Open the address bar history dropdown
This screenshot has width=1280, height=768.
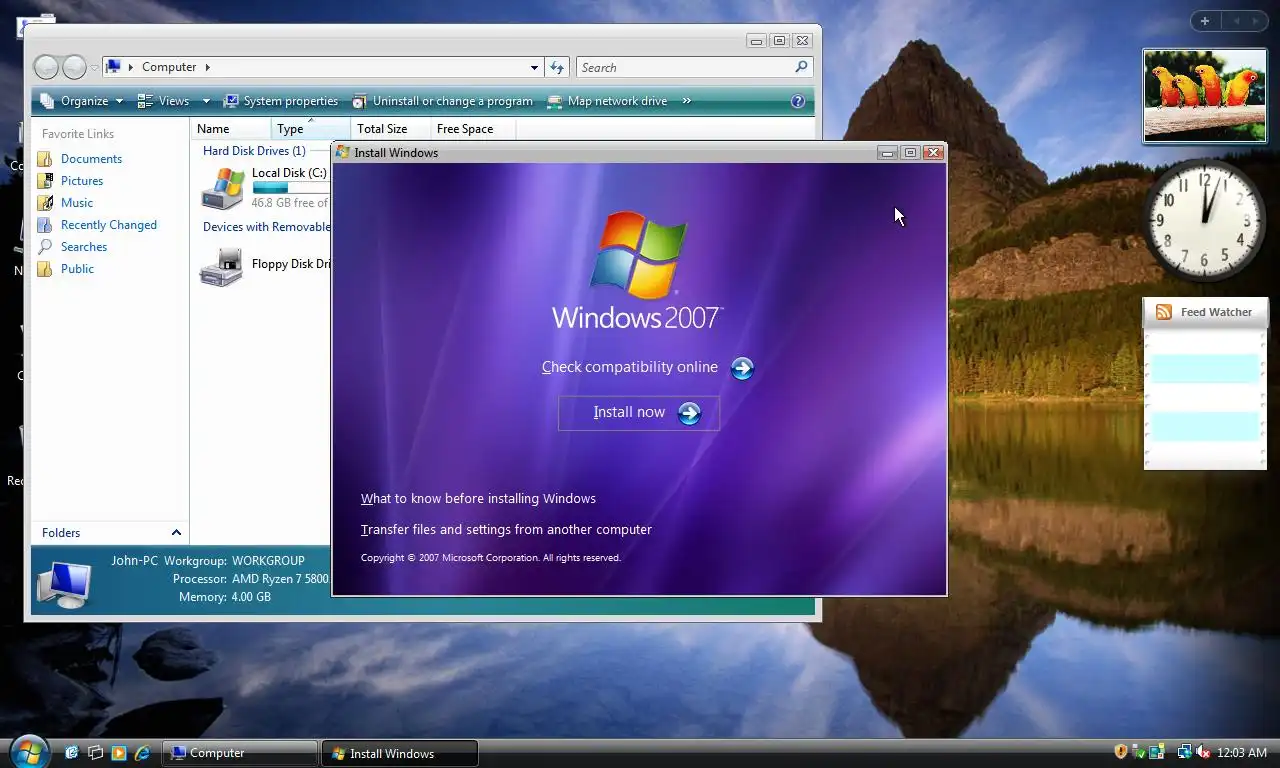point(534,67)
